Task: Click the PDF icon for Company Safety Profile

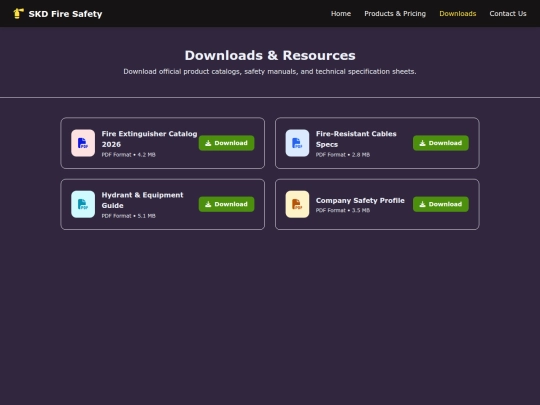Action: pyautogui.click(x=297, y=204)
